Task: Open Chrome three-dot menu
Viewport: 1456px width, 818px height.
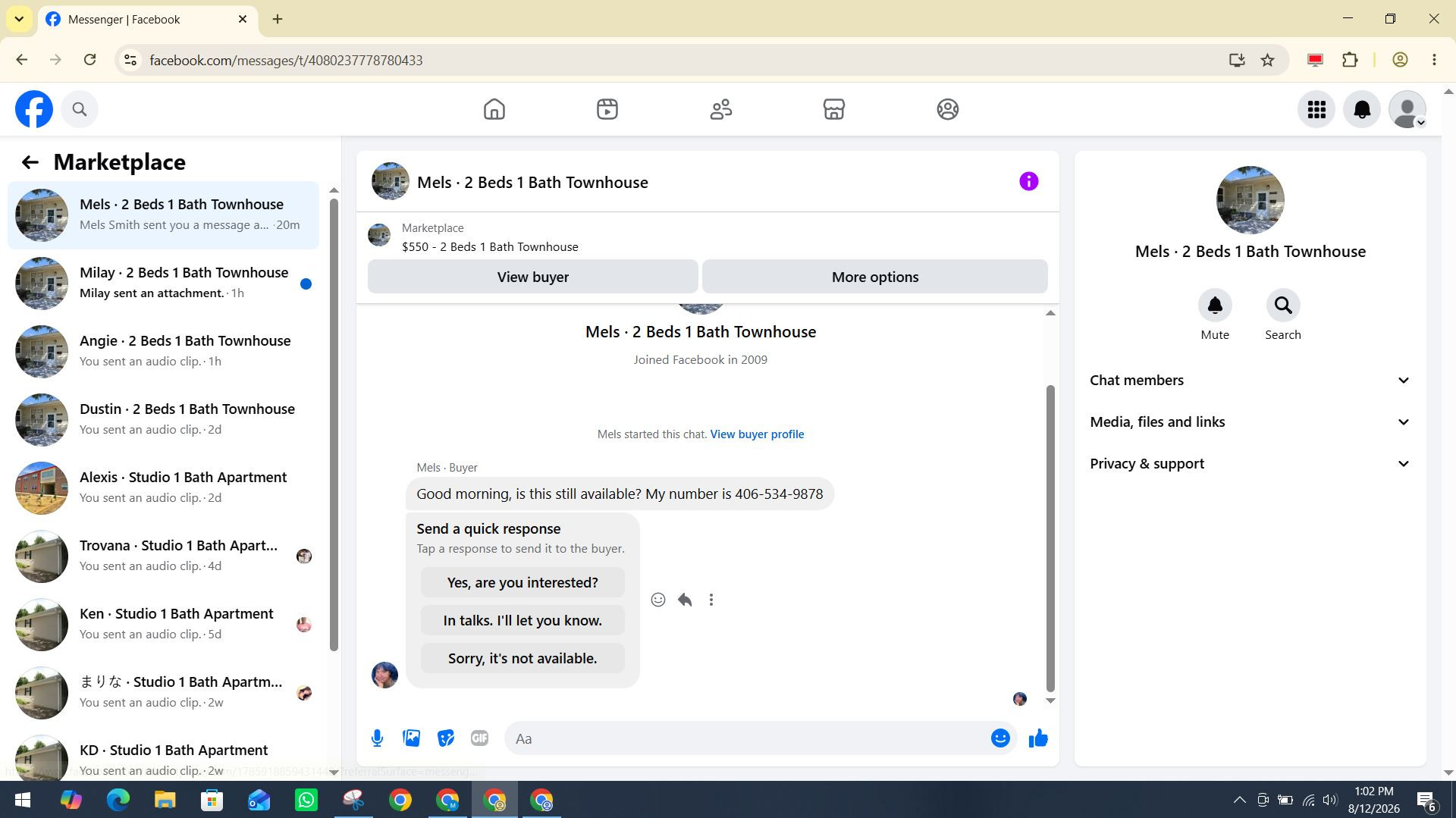Action: [x=1434, y=60]
